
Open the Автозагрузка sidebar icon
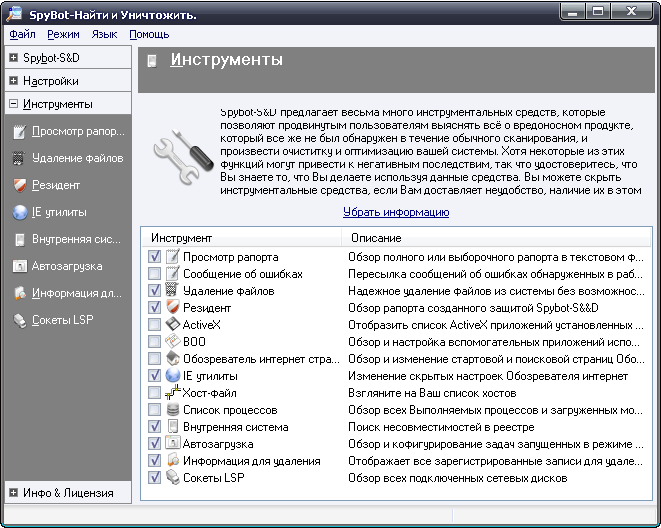pos(18,266)
